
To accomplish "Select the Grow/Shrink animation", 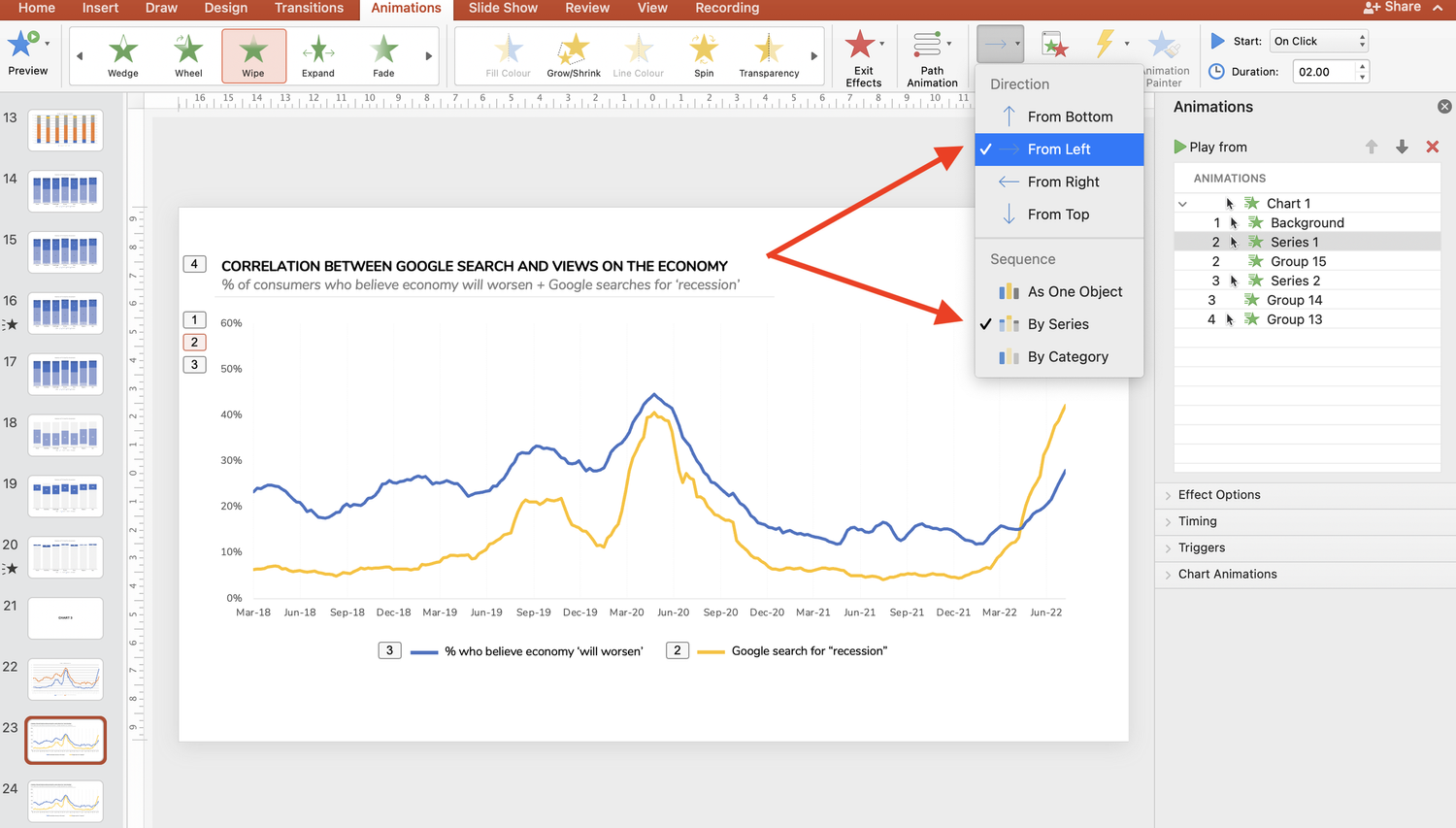I will click(x=573, y=53).
